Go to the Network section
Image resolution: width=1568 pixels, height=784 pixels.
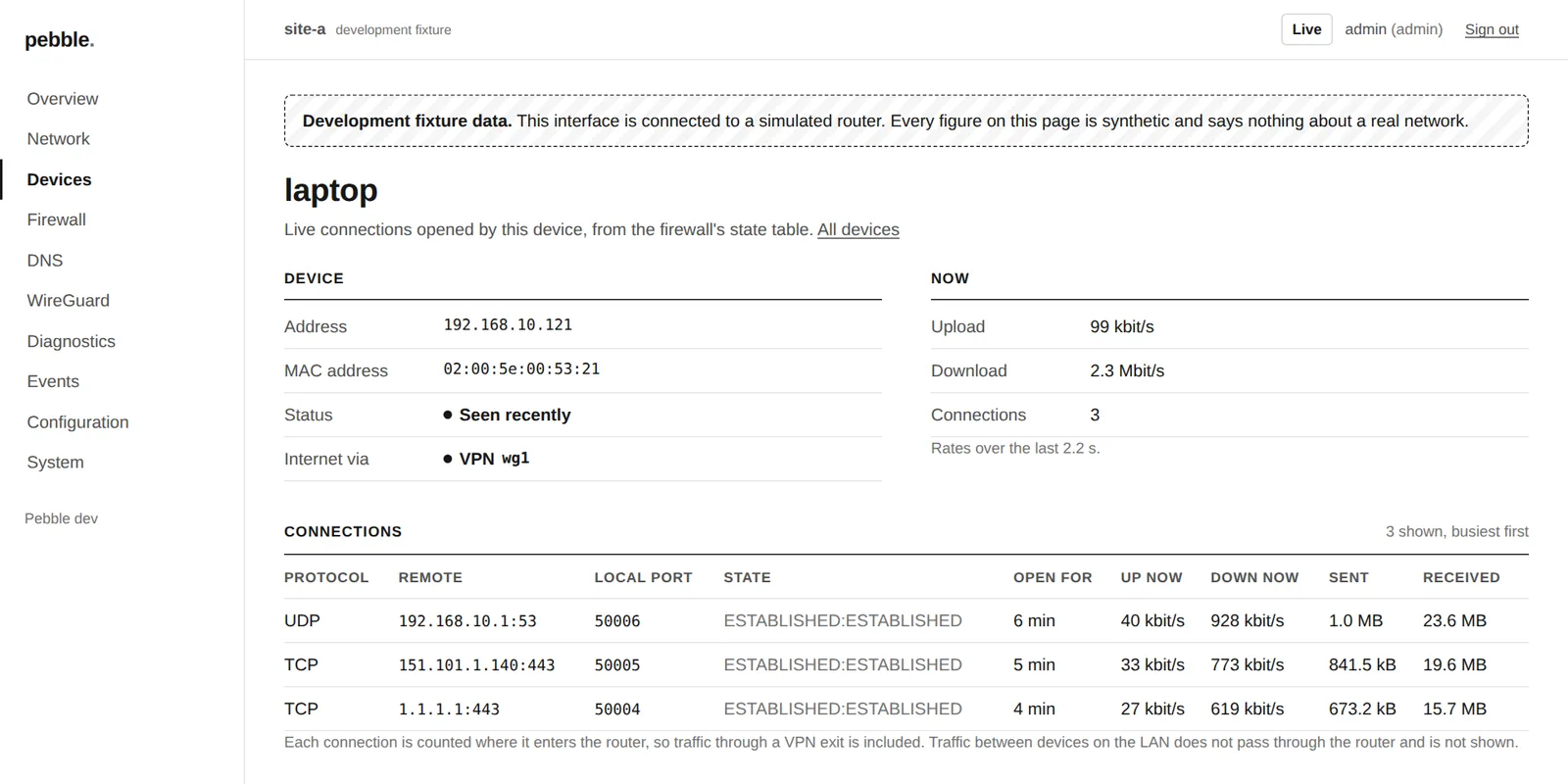(x=58, y=139)
